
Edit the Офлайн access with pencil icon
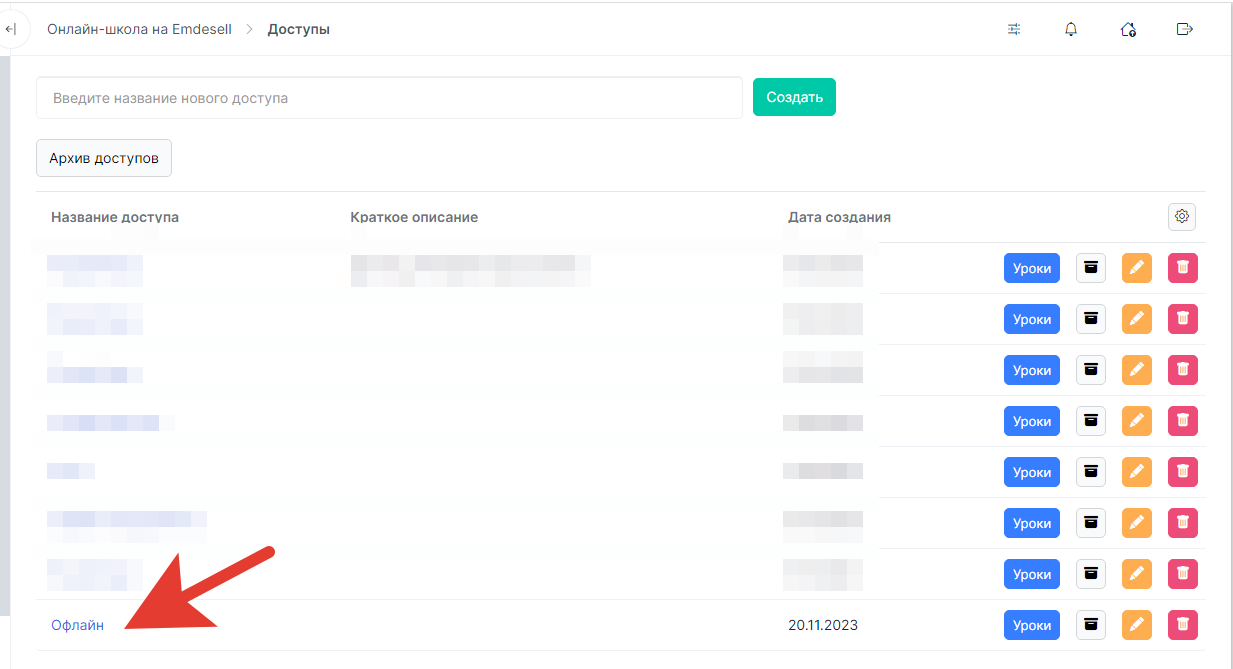[x=1136, y=625]
